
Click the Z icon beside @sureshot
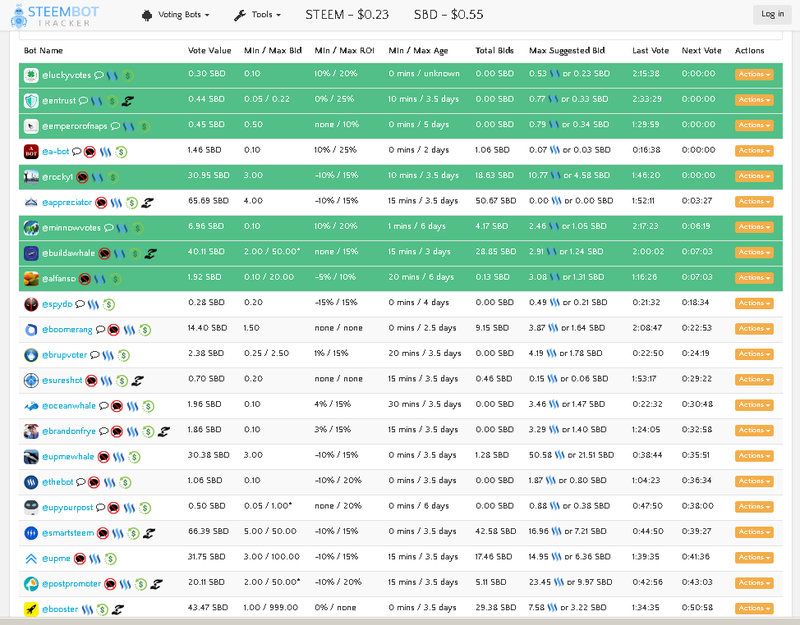(137, 381)
